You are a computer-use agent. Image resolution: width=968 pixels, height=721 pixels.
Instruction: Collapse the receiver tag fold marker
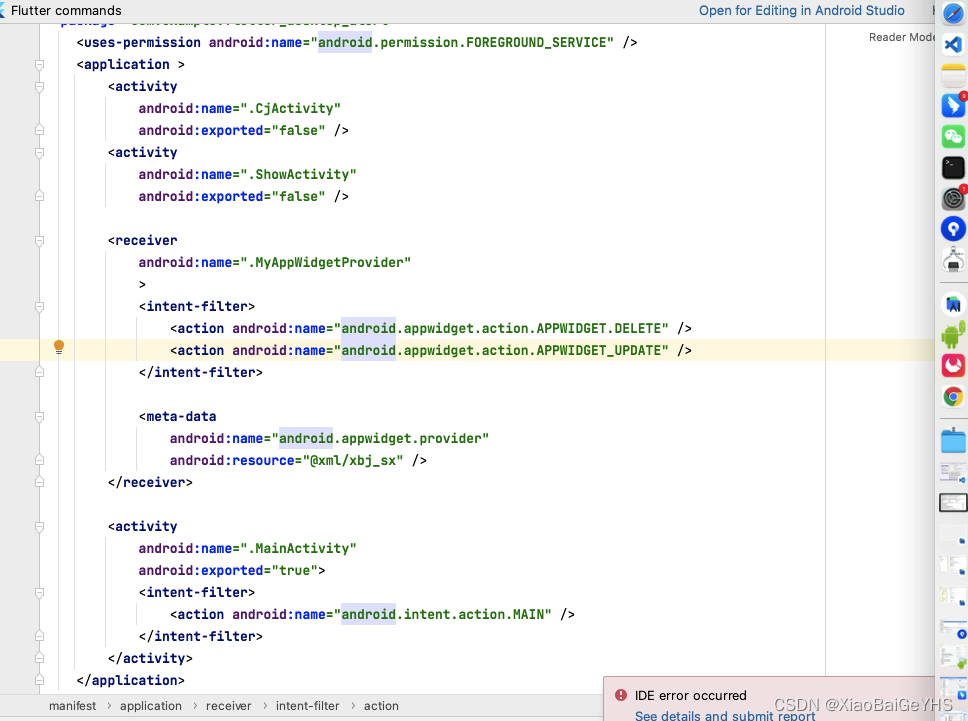[40, 241]
